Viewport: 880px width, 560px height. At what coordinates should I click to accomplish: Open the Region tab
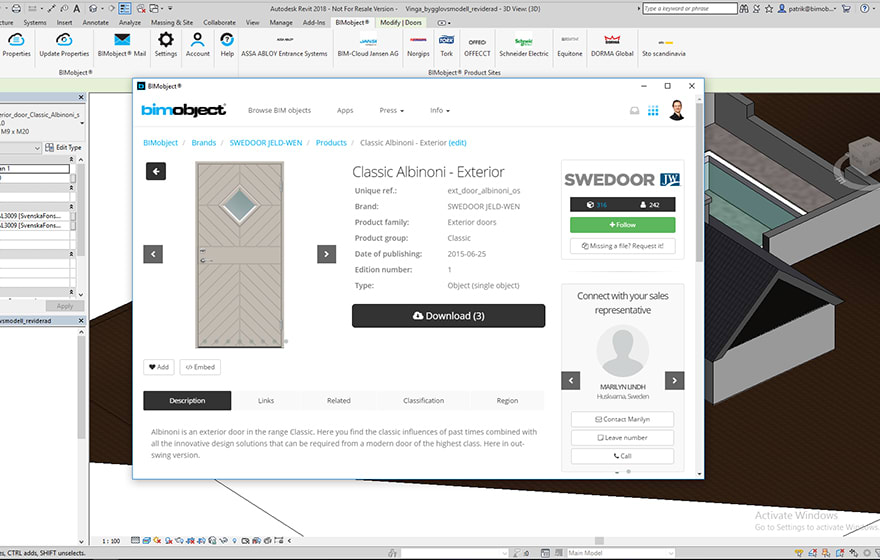click(507, 401)
